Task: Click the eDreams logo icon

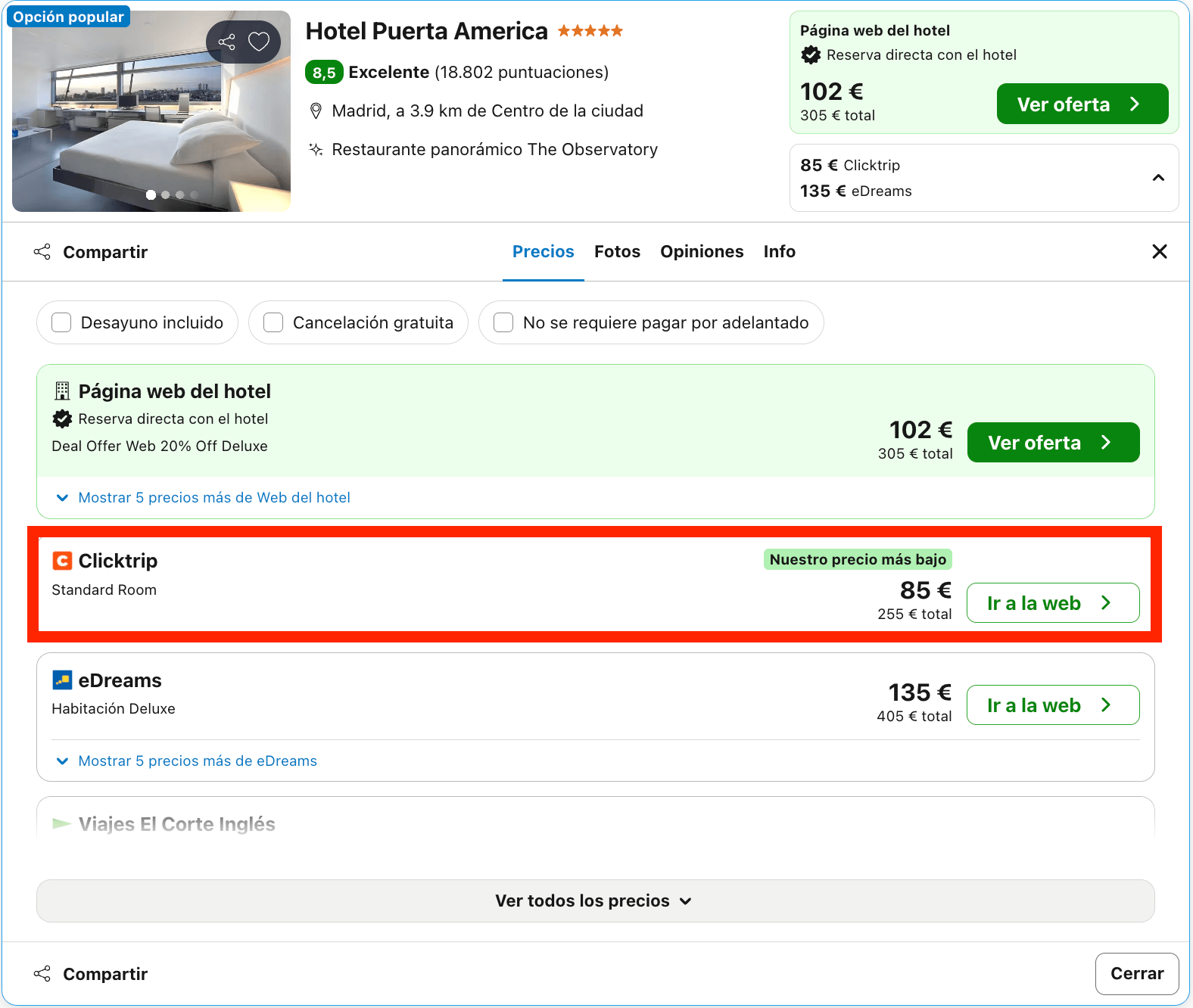Action: [x=62, y=680]
